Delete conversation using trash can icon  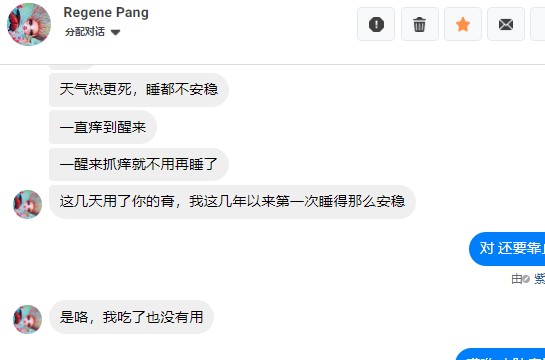pyautogui.click(x=420, y=24)
